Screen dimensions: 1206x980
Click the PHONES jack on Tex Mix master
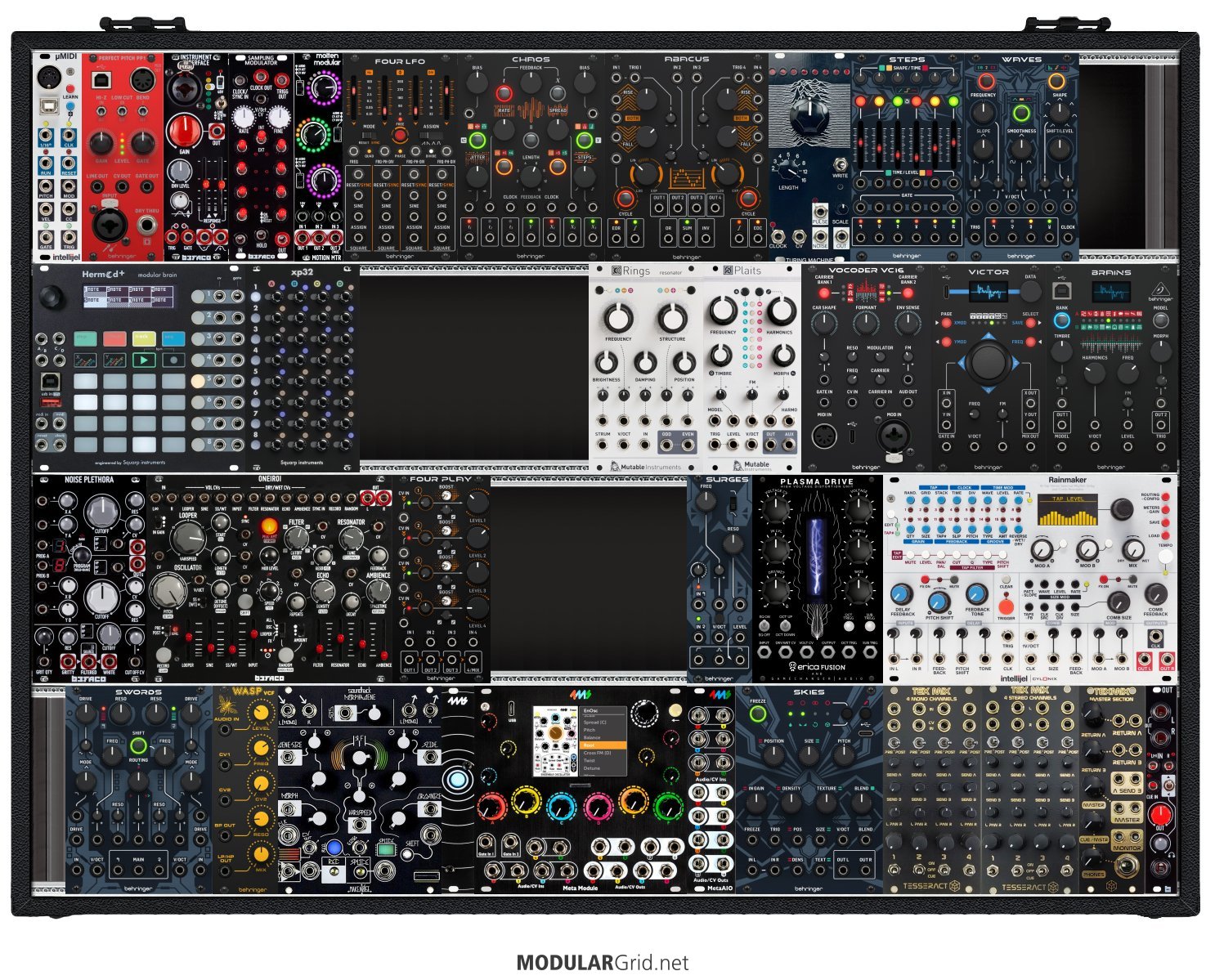click(x=1127, y=866)
